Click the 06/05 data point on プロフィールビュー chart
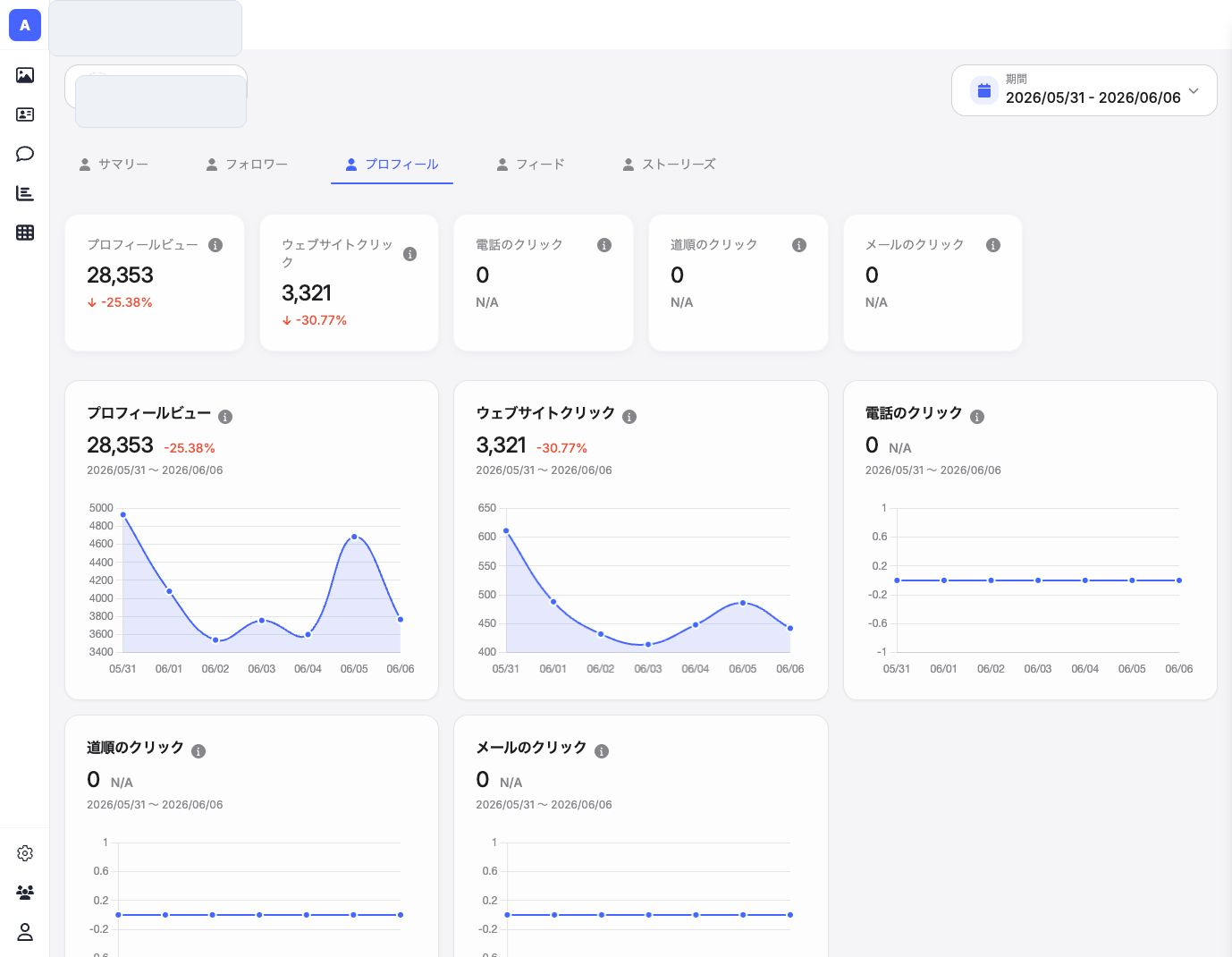1232x957 pixels. pos(354,537)
